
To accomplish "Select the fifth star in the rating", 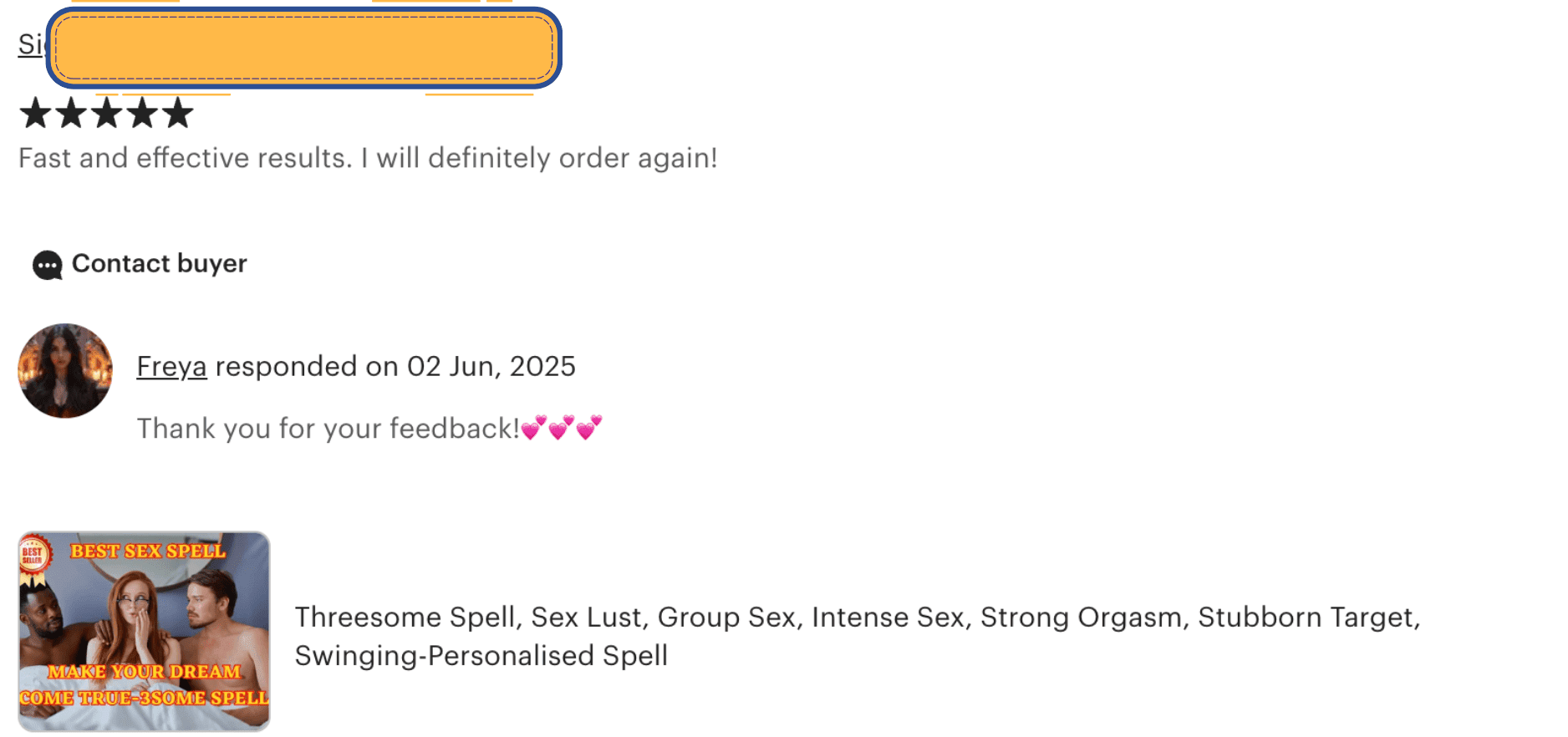I will (x=178, y=113).
